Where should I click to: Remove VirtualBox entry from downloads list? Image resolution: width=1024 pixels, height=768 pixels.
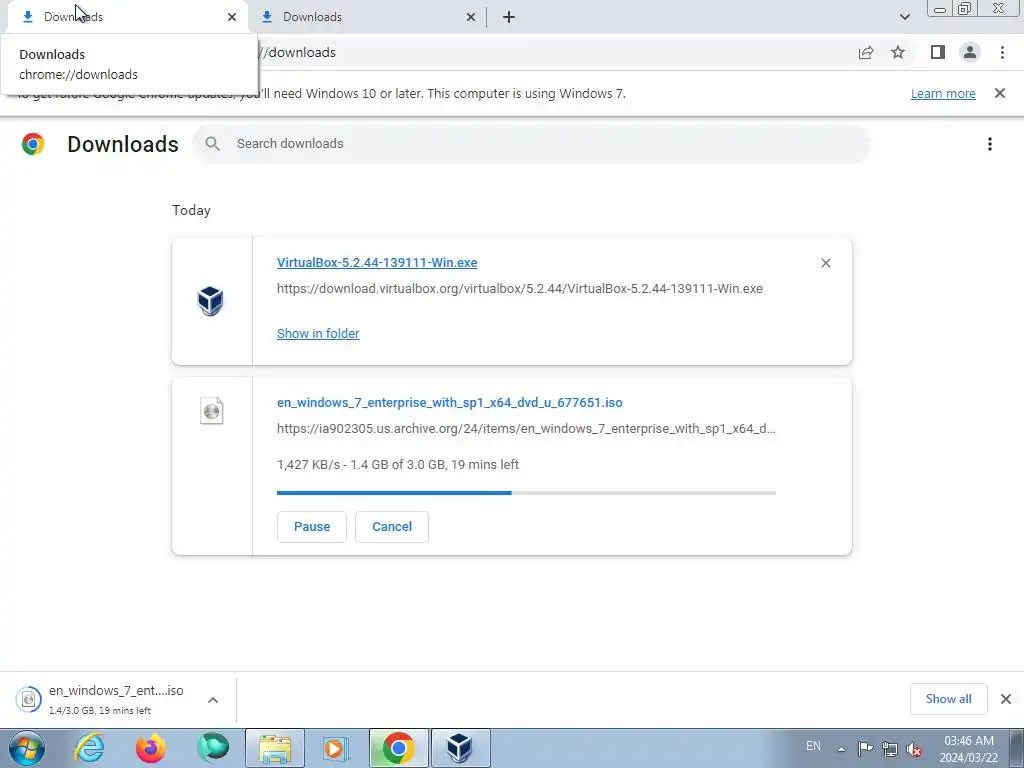[x=825, y=263]
